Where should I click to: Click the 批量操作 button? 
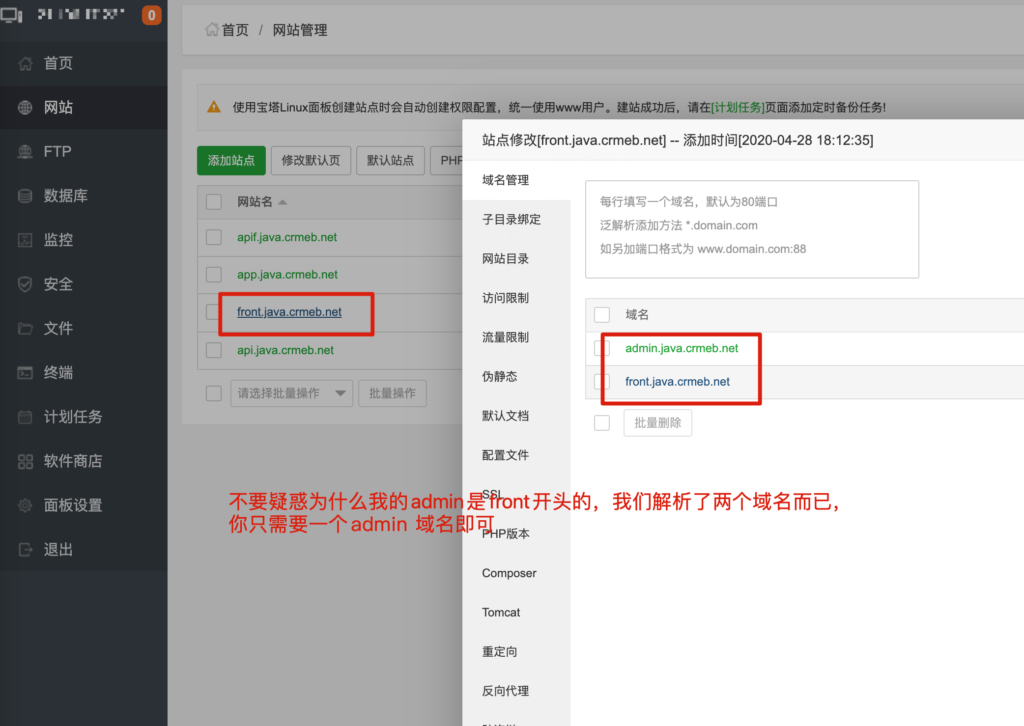[x=392, y=393]
